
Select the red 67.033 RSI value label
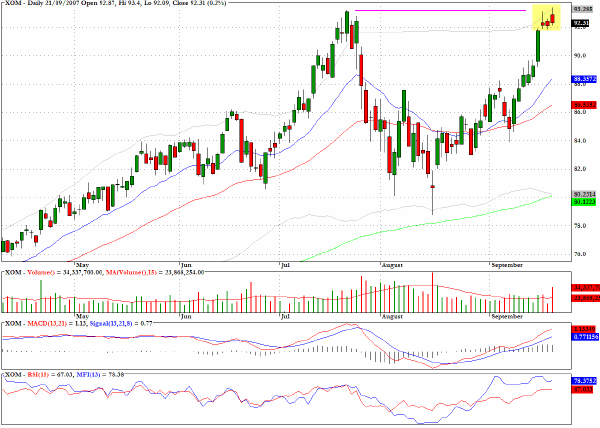coord(582,389)
